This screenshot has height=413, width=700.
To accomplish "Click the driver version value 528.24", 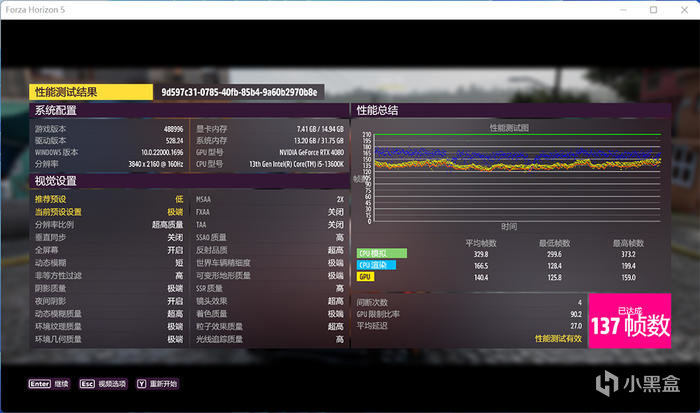I will coord(175,141).
